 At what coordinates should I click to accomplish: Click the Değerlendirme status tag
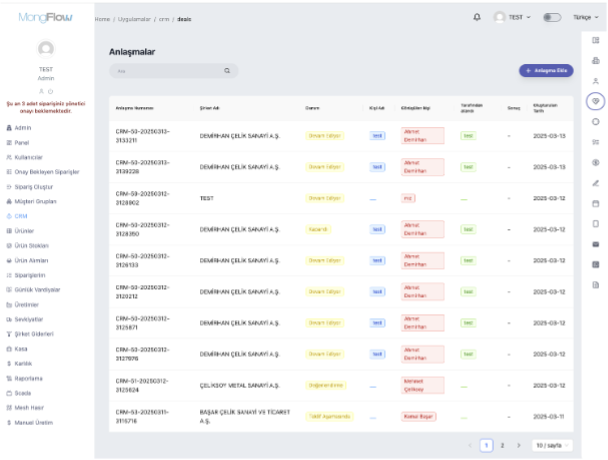326,386
